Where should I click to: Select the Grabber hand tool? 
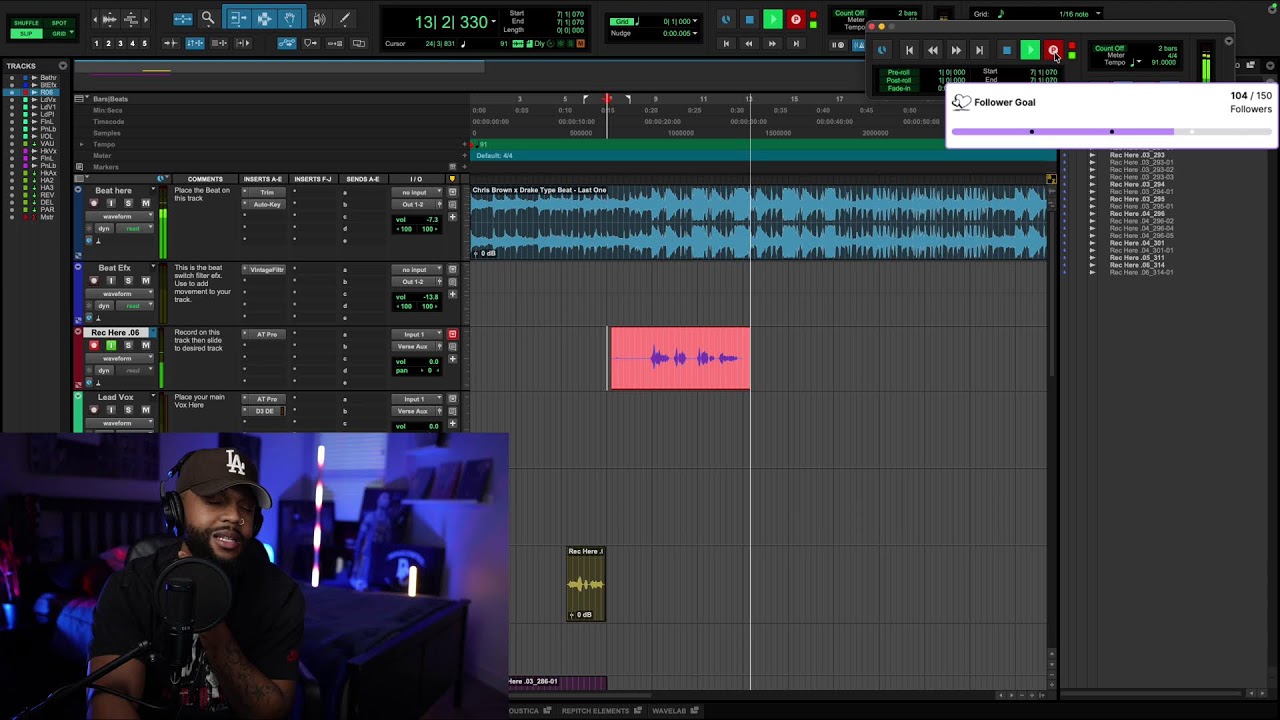point(289,18)
